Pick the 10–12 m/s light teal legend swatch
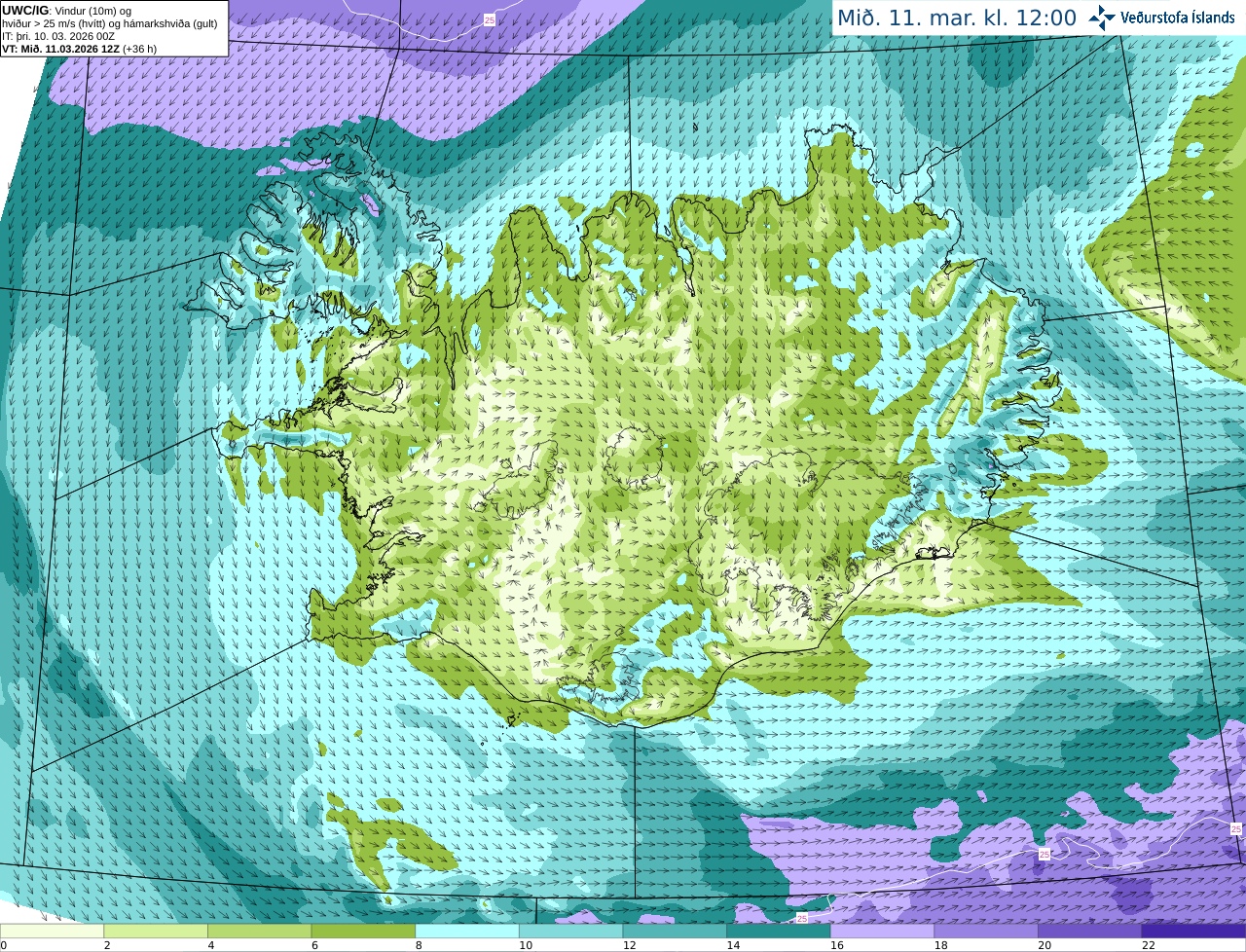 coord(570,931)
